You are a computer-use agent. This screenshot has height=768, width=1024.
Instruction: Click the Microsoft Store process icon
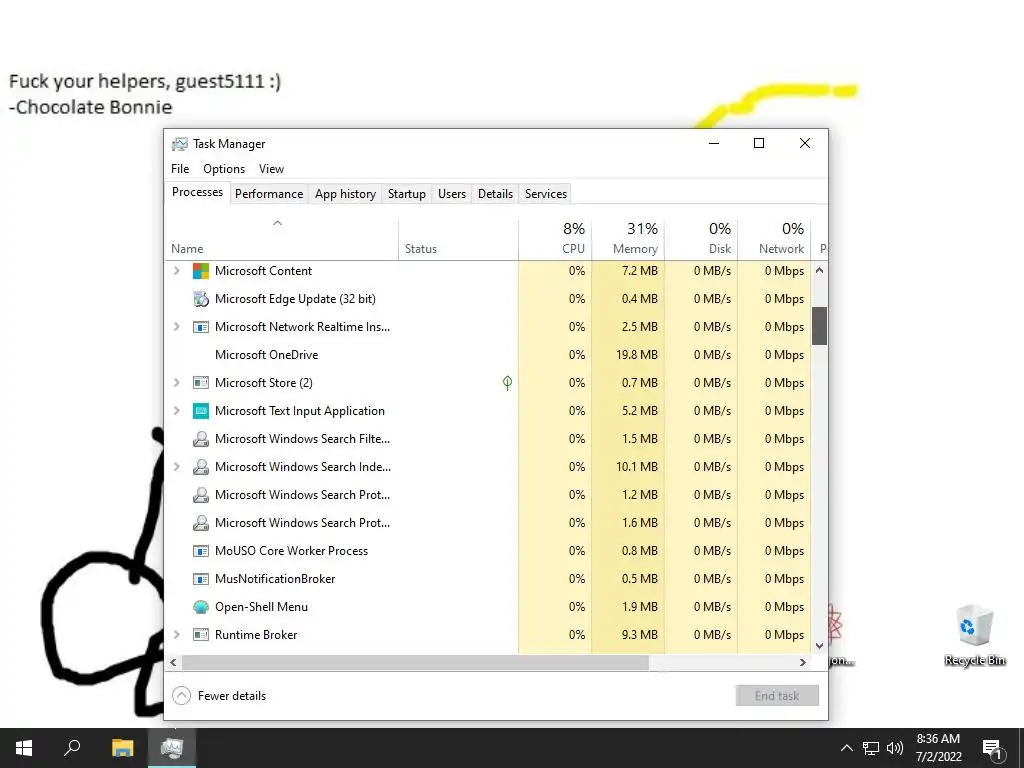(x=200, y=383)
